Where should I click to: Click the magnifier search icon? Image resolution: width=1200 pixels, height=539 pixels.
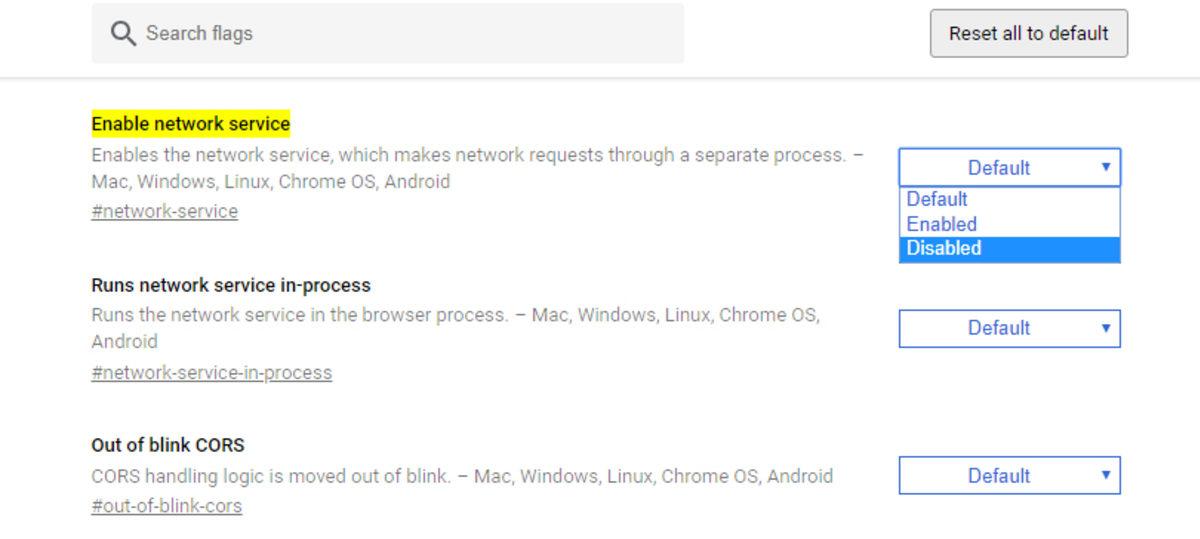123,34
